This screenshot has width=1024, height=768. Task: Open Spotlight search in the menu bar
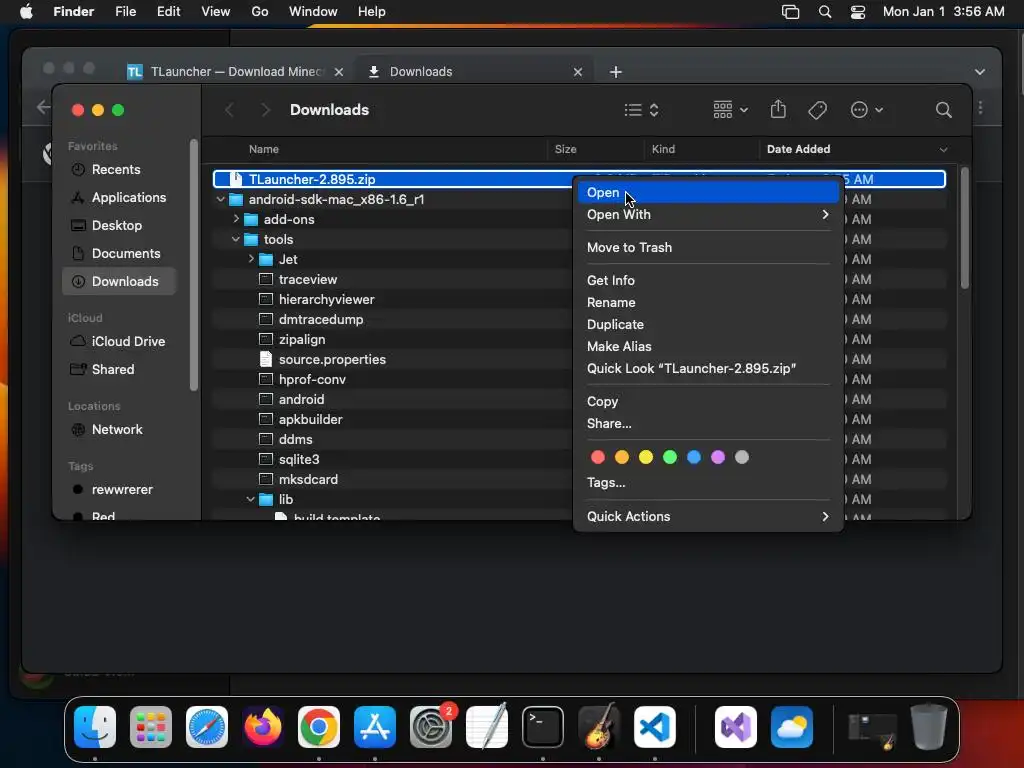[x=825, y=12]
